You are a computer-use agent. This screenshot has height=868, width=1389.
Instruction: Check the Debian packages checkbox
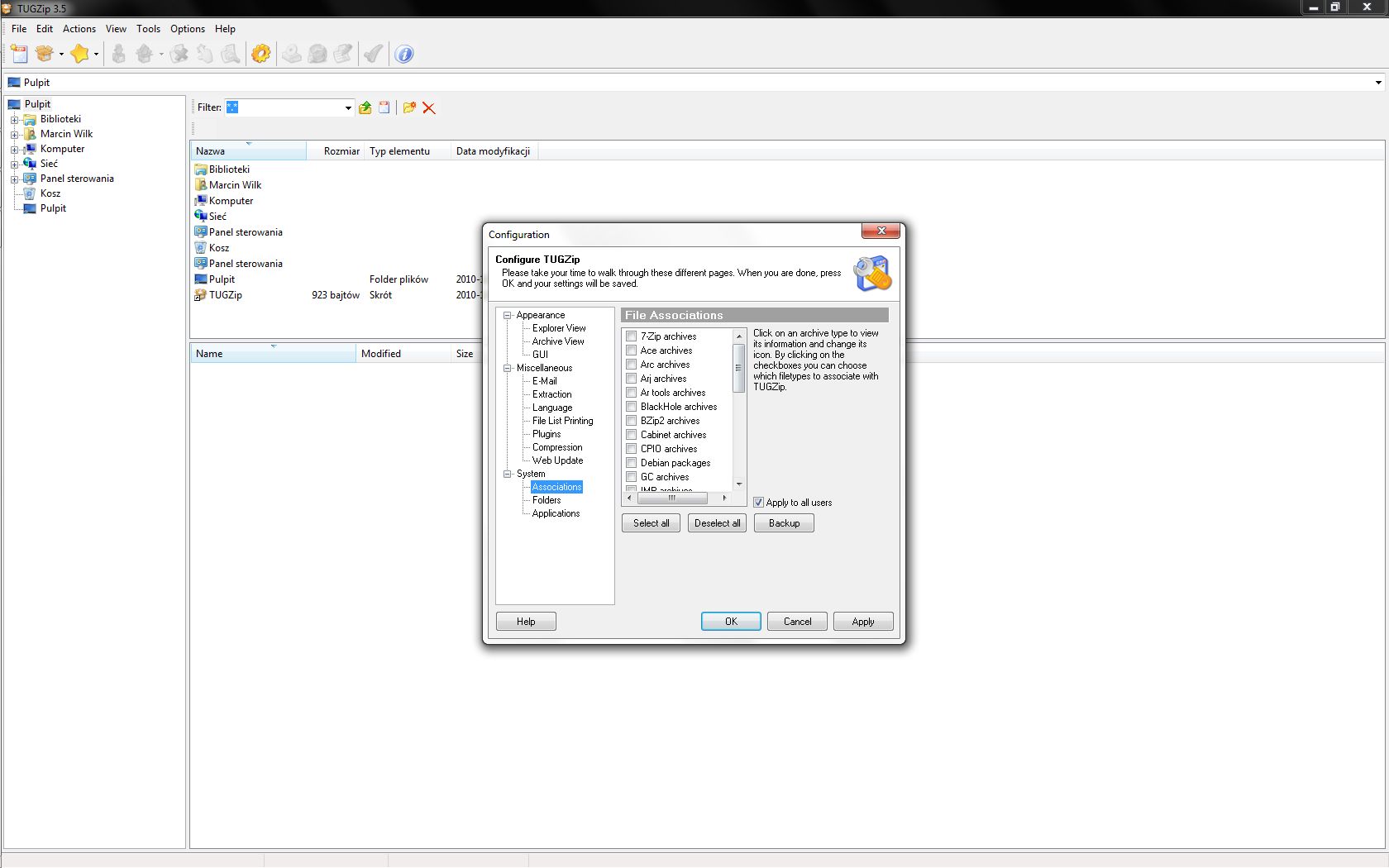[x=632, y=463]
